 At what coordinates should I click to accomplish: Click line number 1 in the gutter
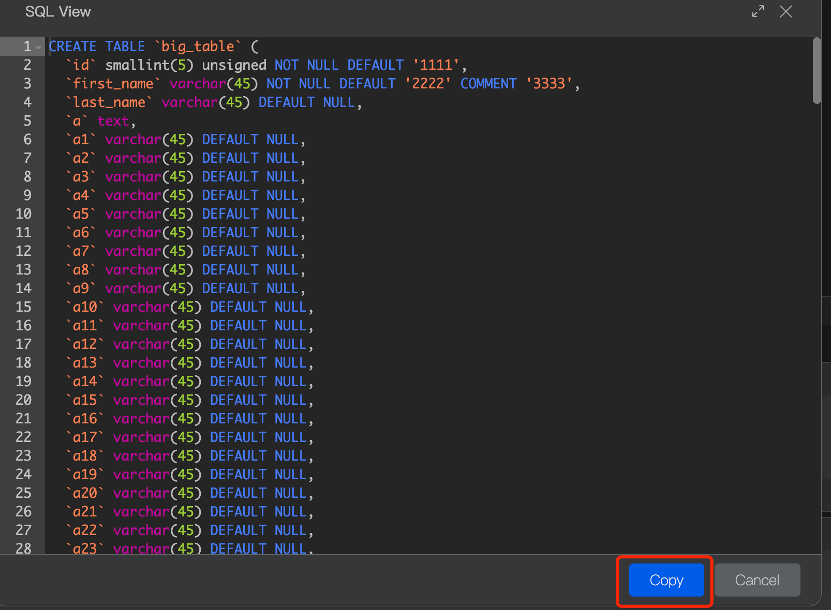27,47
